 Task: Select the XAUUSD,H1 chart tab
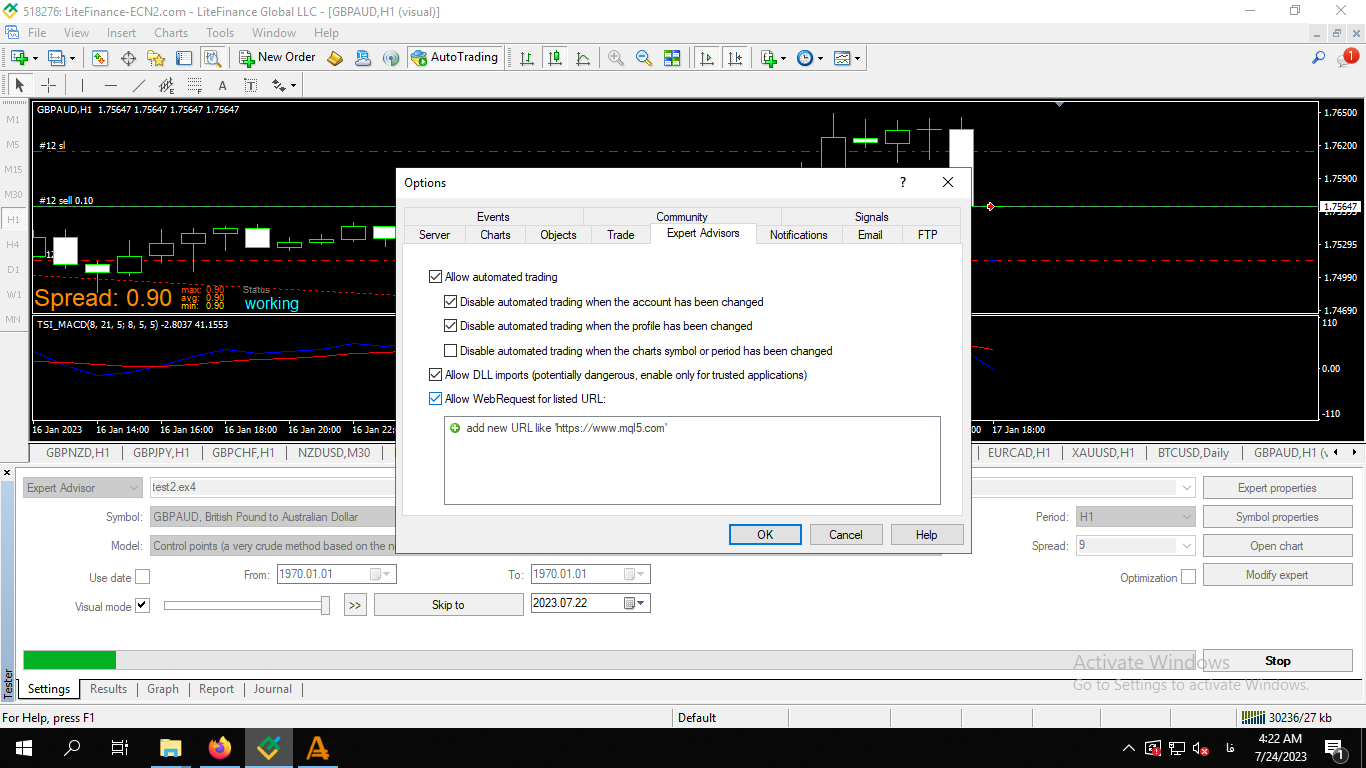(1103, 453)
